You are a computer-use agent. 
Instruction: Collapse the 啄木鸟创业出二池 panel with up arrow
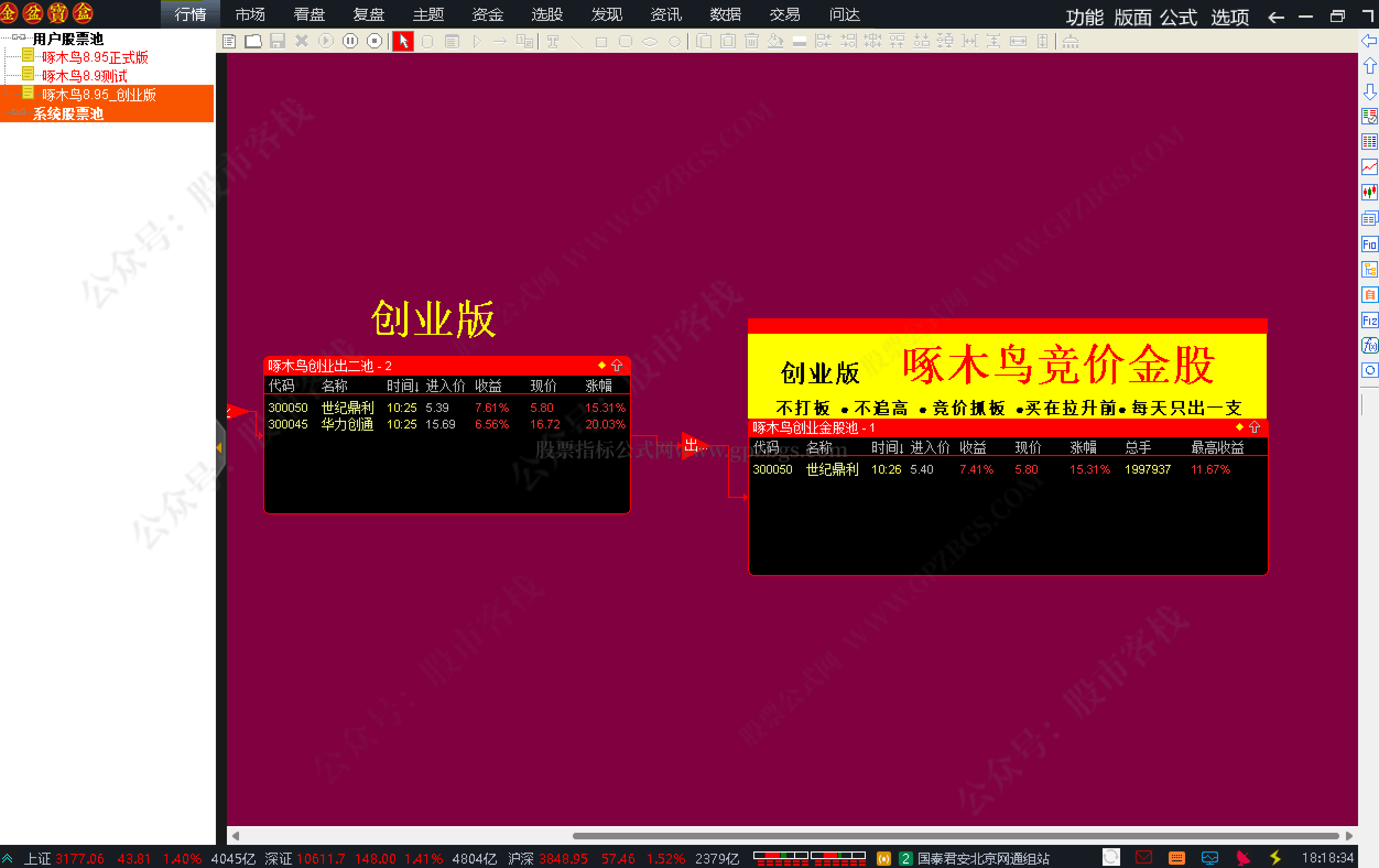617,365
